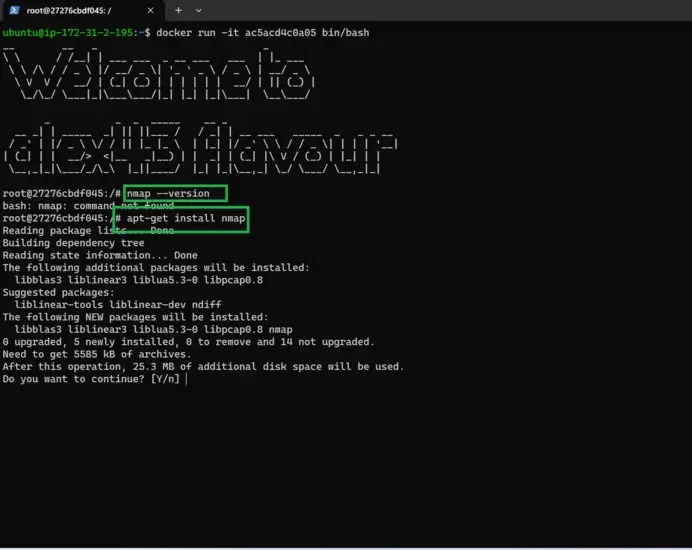The width and height of the screenshot is (692, 550).
Task: Click the 'Reading state information... Done' line
Action: (100, 255)
